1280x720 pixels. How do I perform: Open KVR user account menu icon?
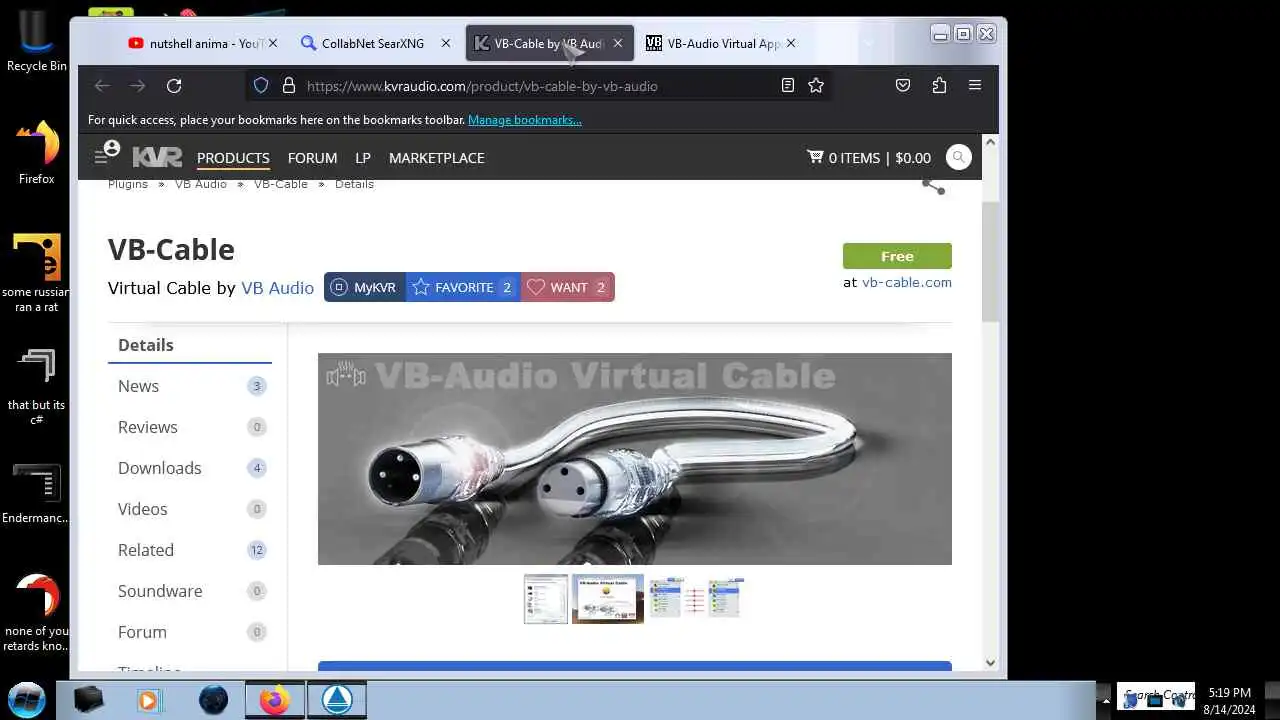[107, 153]
